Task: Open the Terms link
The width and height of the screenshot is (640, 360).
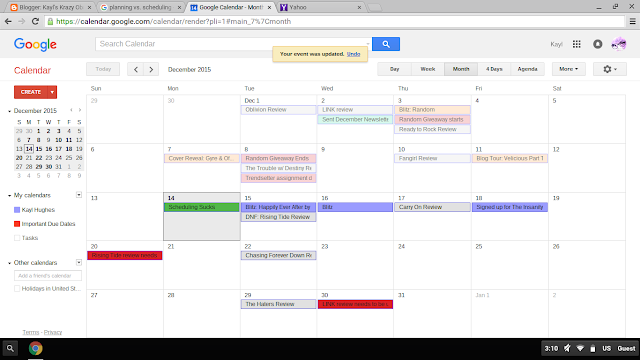Action: coord(31,332)
